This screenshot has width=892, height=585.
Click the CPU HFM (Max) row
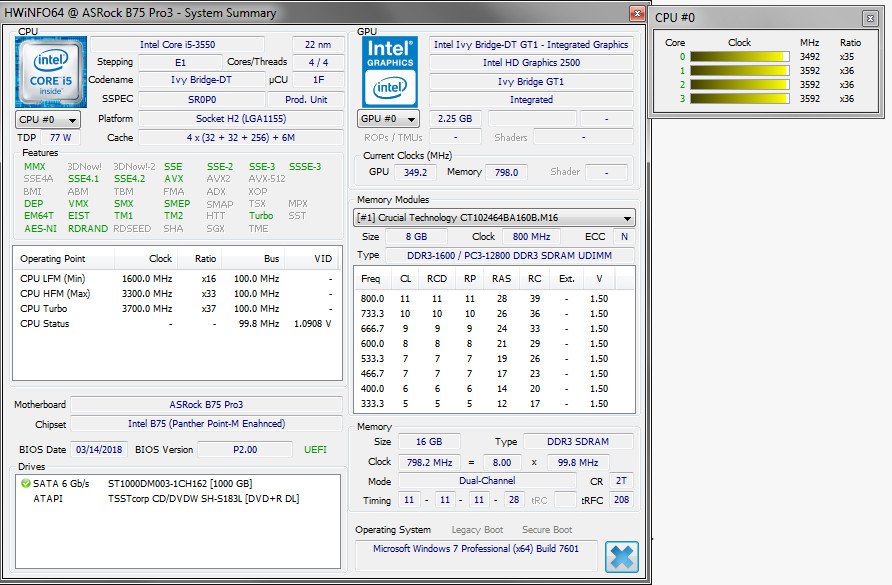177,294
